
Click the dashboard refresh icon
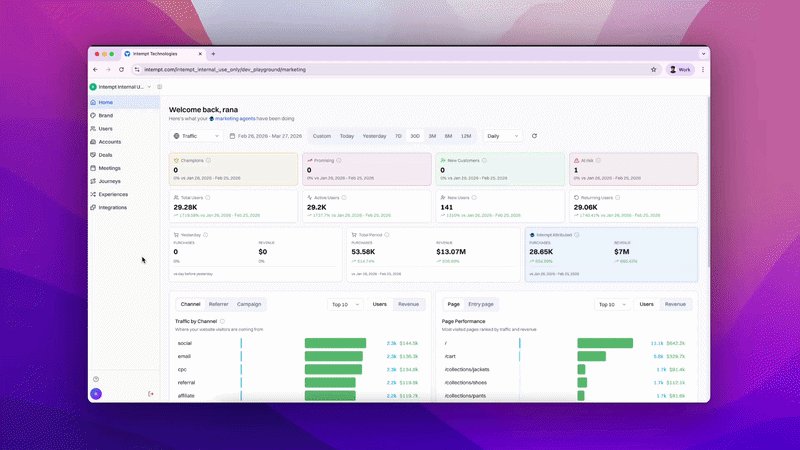click(534, 136)
